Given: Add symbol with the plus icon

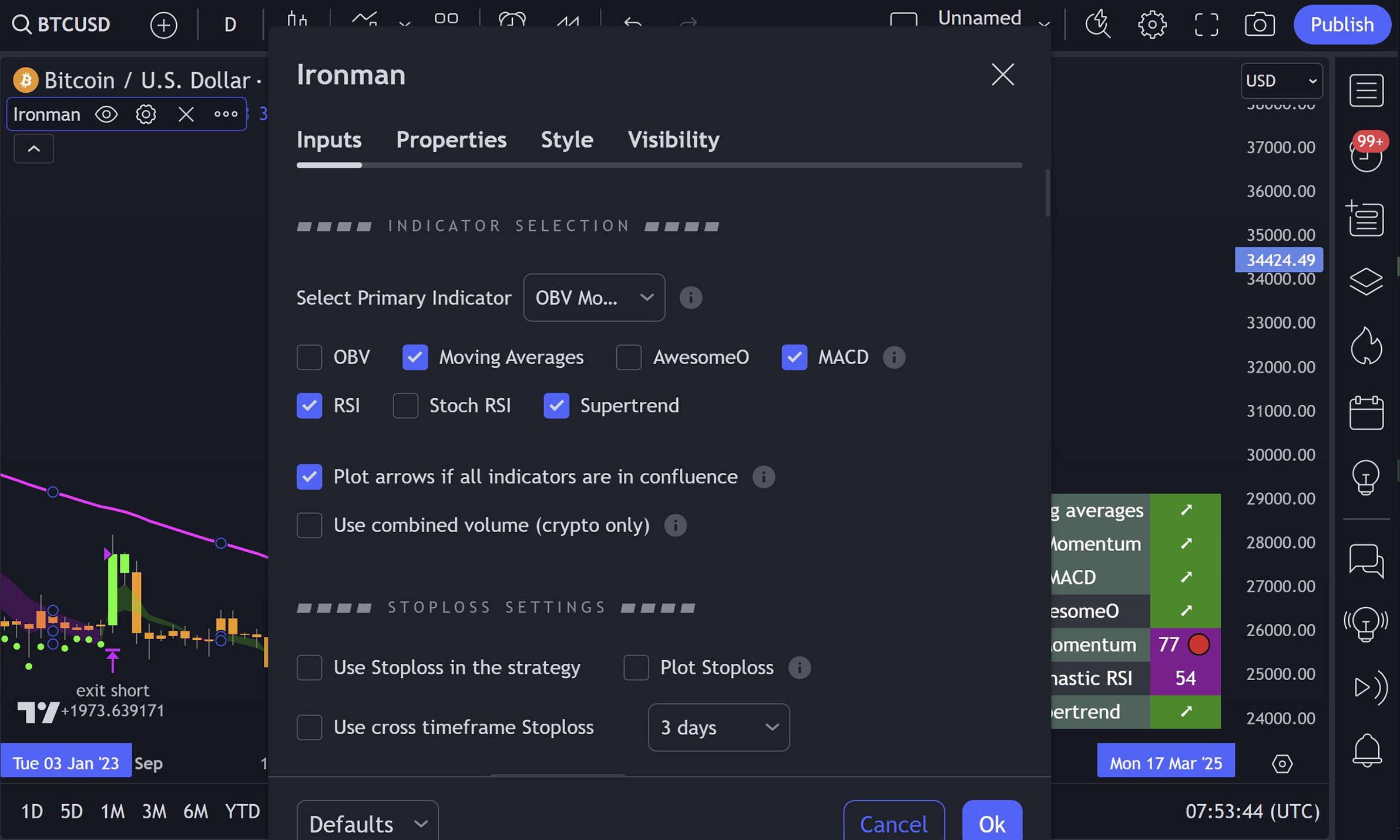Looking at the screenshot, I should [x=163, y=25].
